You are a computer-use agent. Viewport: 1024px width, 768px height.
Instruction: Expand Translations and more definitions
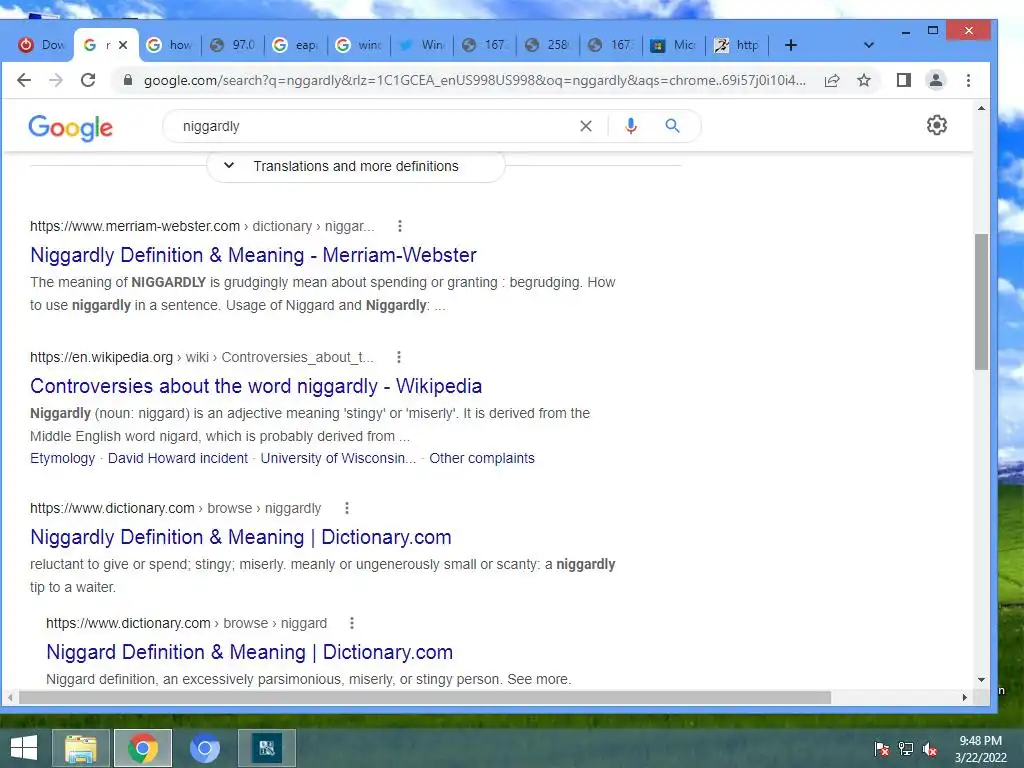pyautogui.click(x=356, y=166)
